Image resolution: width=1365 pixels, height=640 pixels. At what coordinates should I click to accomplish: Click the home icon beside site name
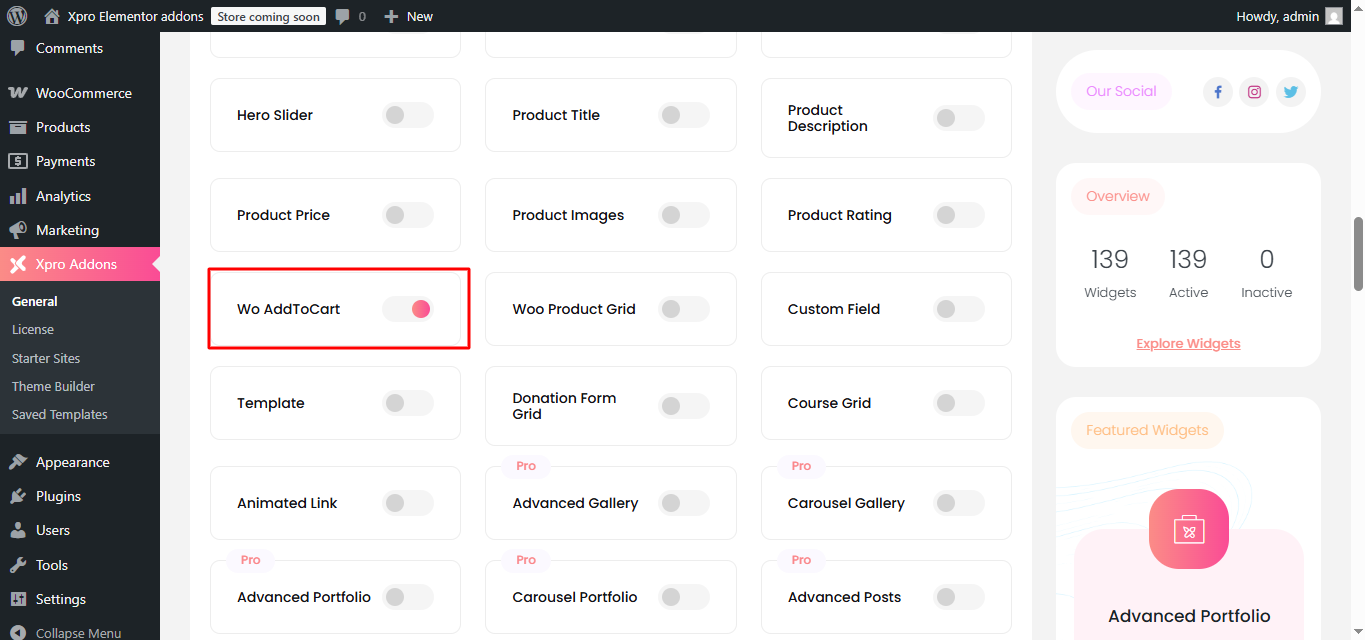[x=52, y=16]
